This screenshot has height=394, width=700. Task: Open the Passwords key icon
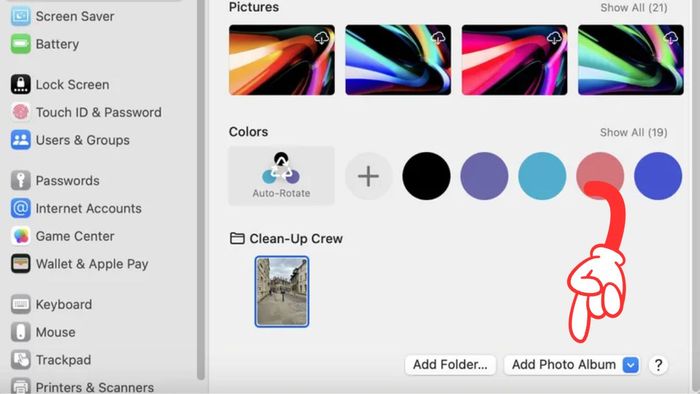[x=21, y=180]
